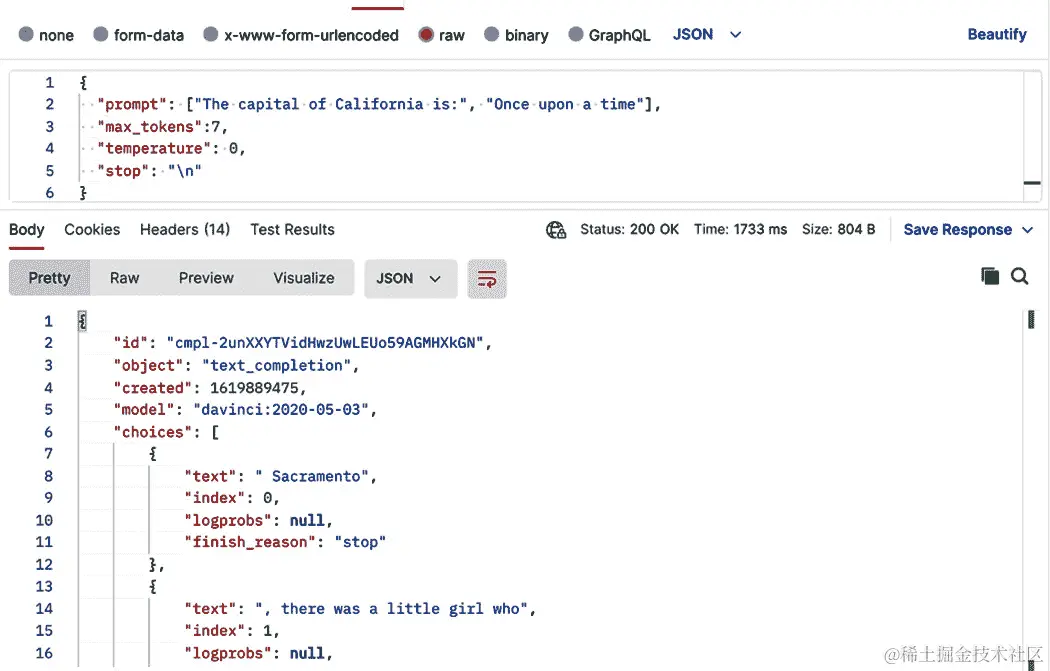Viewport: 1050px width, 671px height.
Task: Click the "there was a little girl who" text
Action: pyautogui.click(x=400, y=609)
